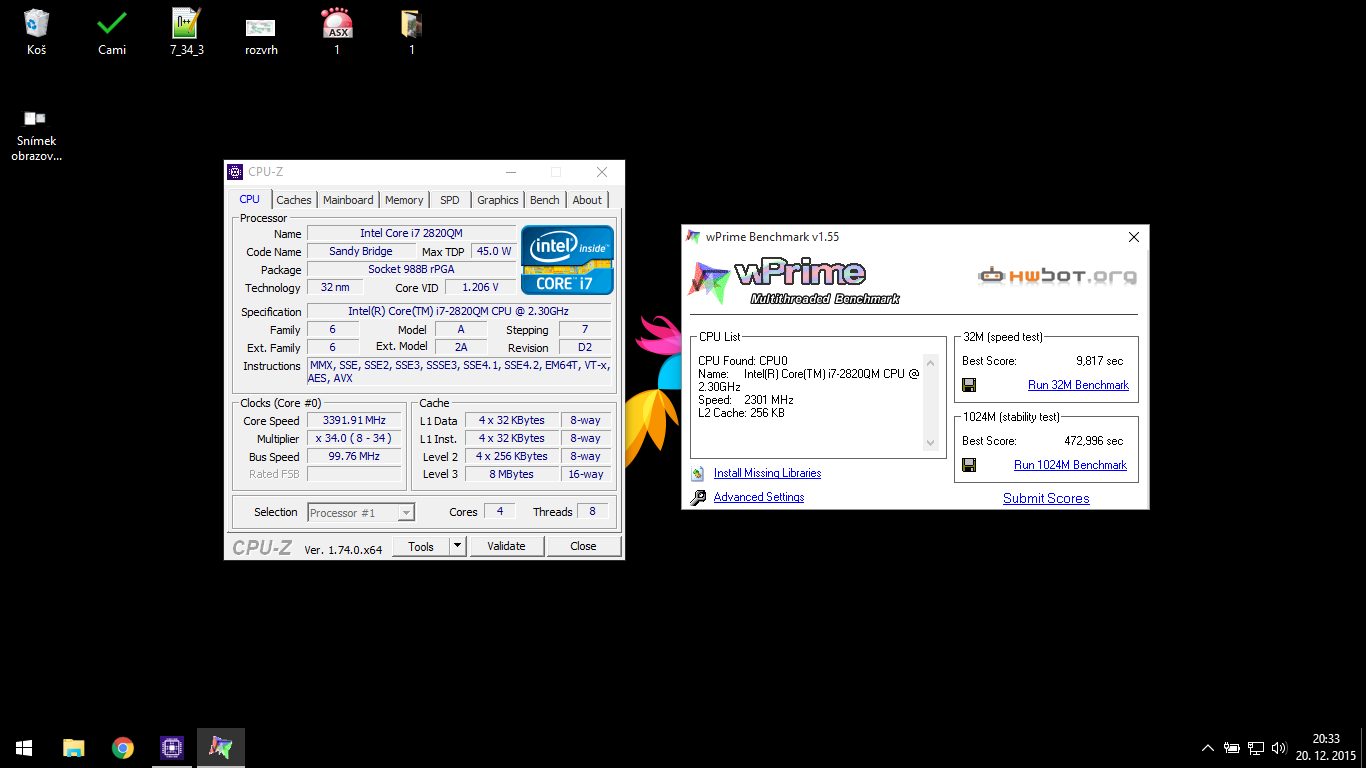Click the hwbot.org logo in wPrime
Viewport: 1366px width, 768px height.
click(1057, 276)
